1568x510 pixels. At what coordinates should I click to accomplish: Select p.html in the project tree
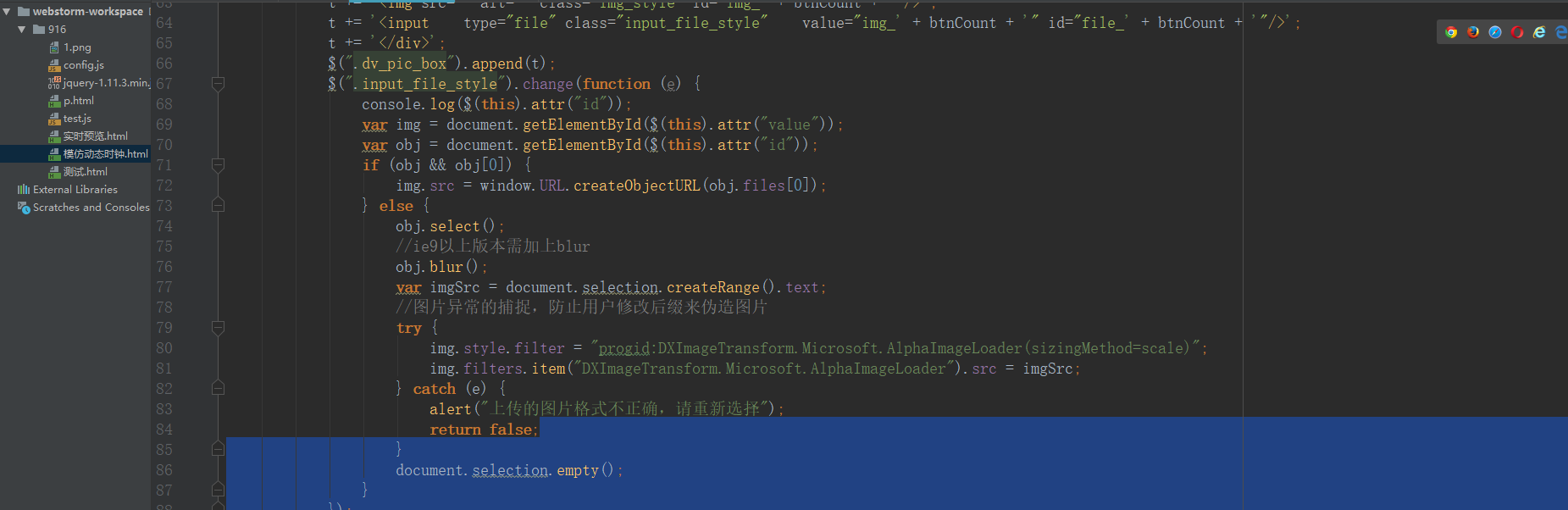point(79,101)
